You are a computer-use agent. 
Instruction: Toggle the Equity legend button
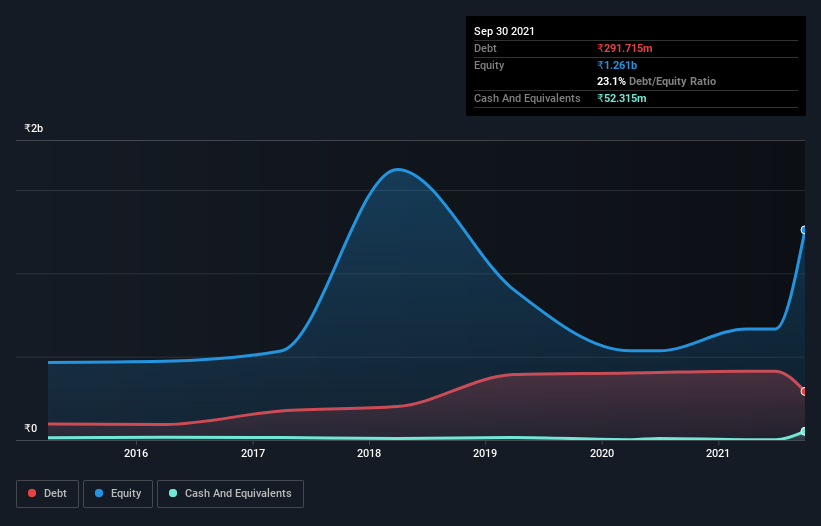point(118,494)
